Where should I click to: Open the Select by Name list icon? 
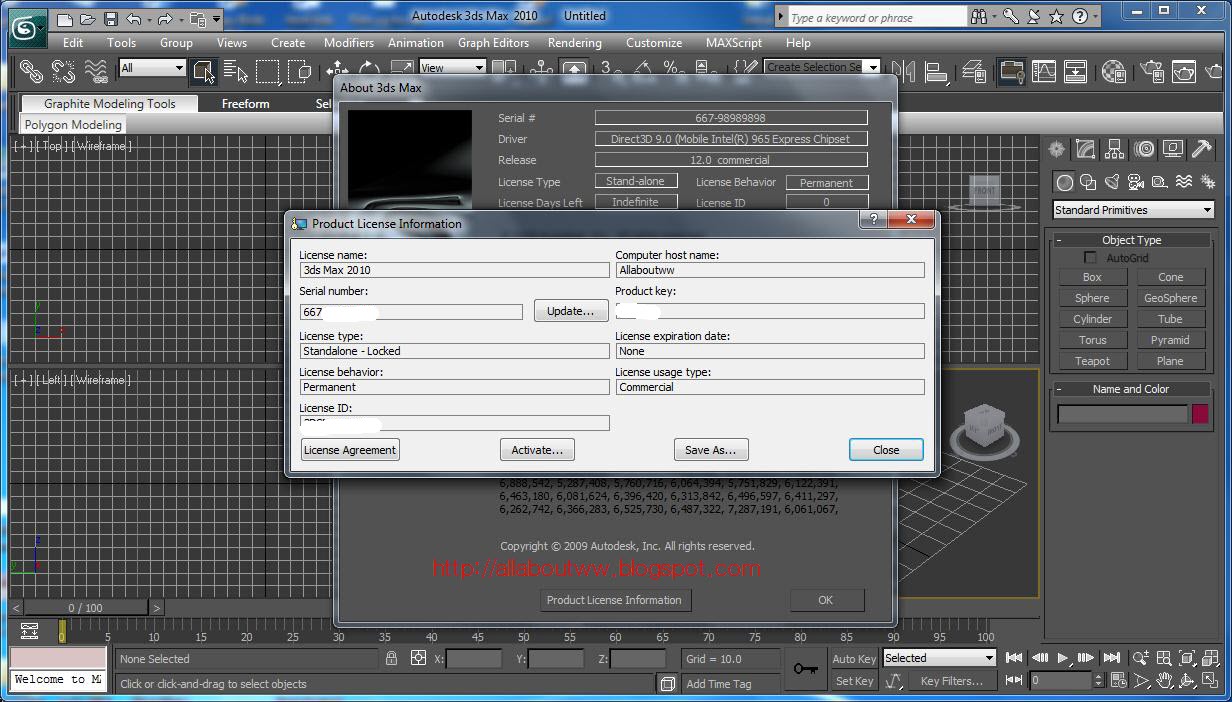click(236, 71)
